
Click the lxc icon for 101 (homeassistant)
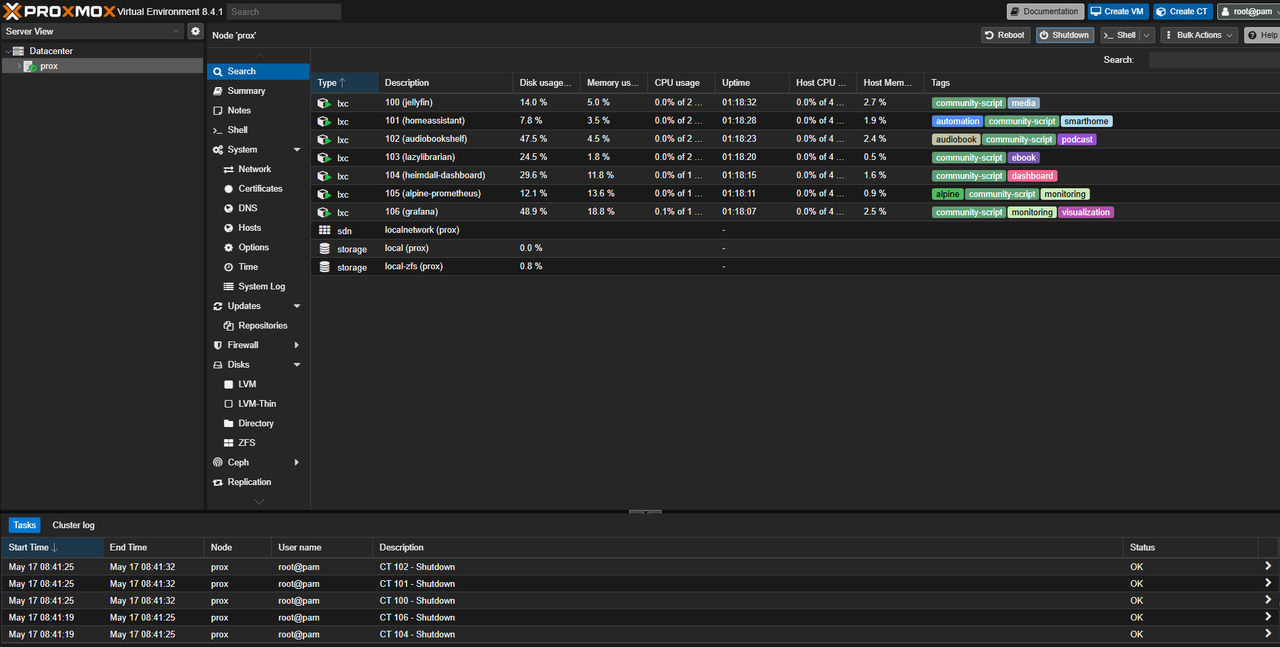(324, 121)
